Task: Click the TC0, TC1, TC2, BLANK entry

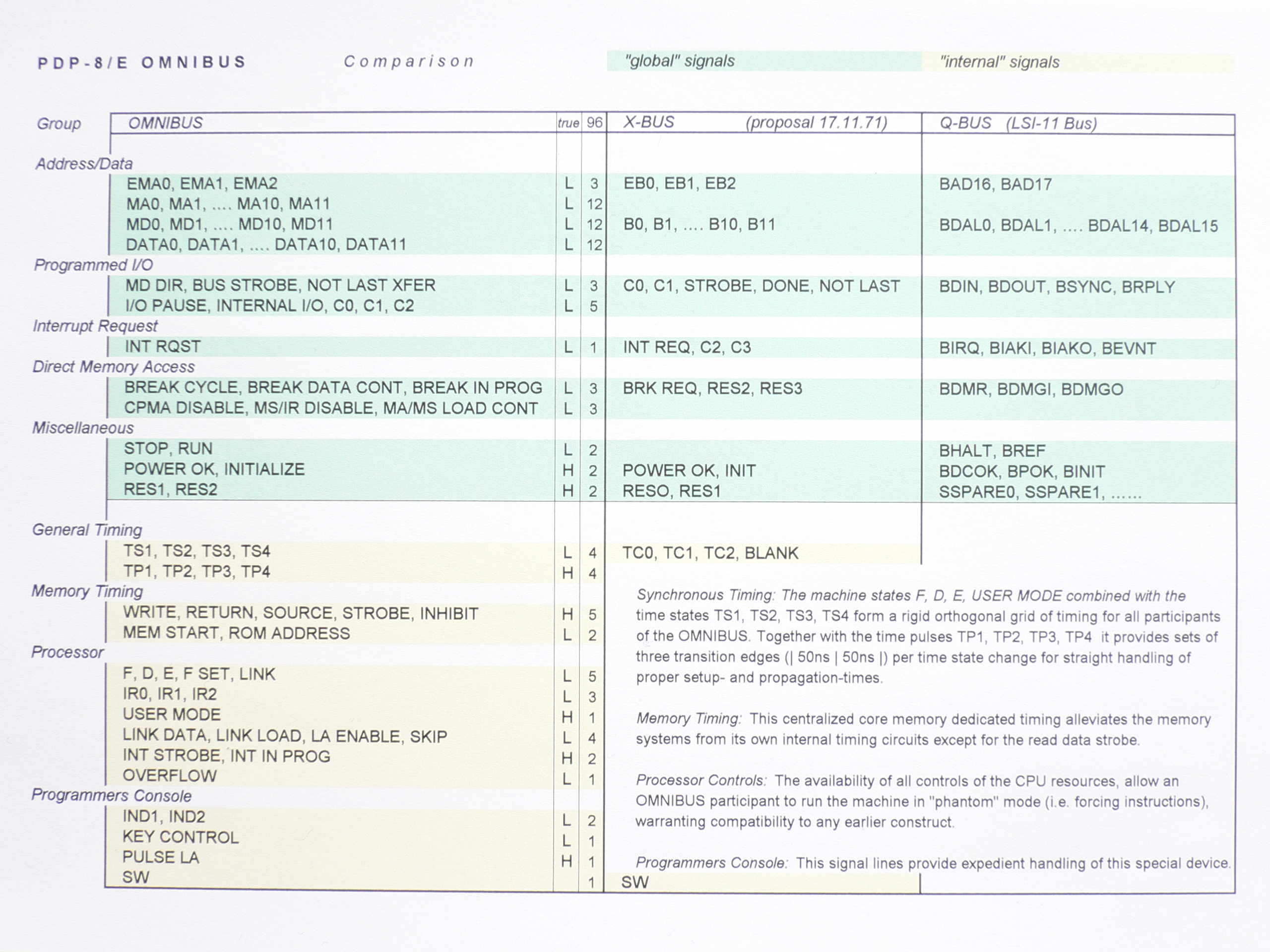Action: point(710,553)
